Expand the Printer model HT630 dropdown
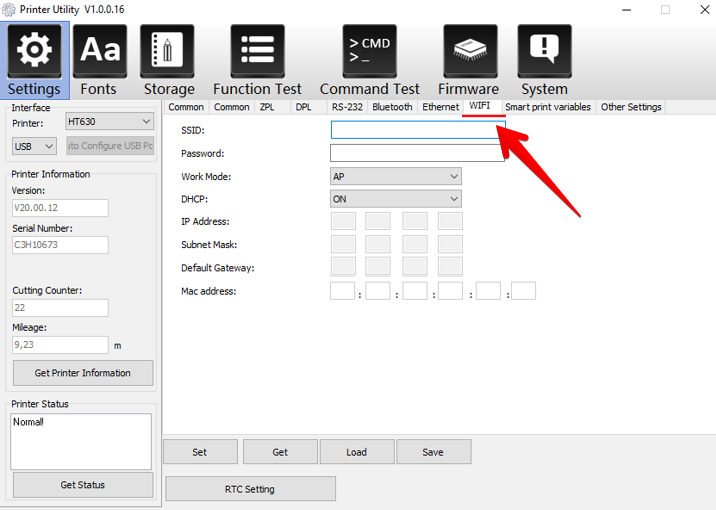Screen dimensions: 716x510 (x=109, y=121)
